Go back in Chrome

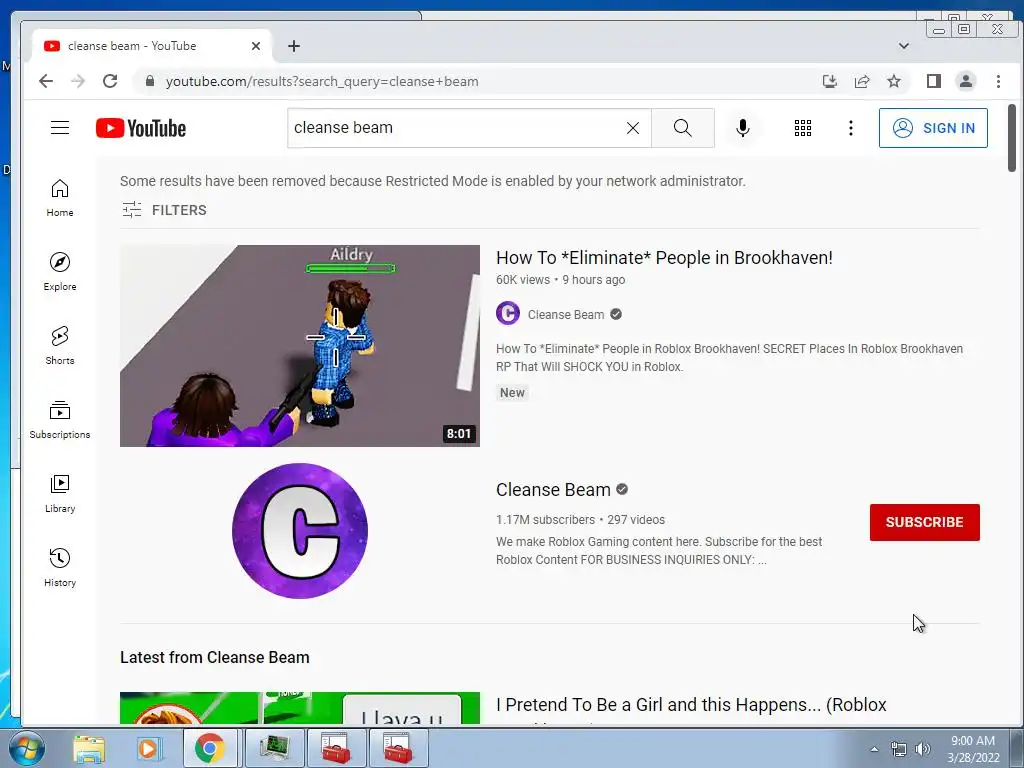pyautogui.click(x=46, y=81)
